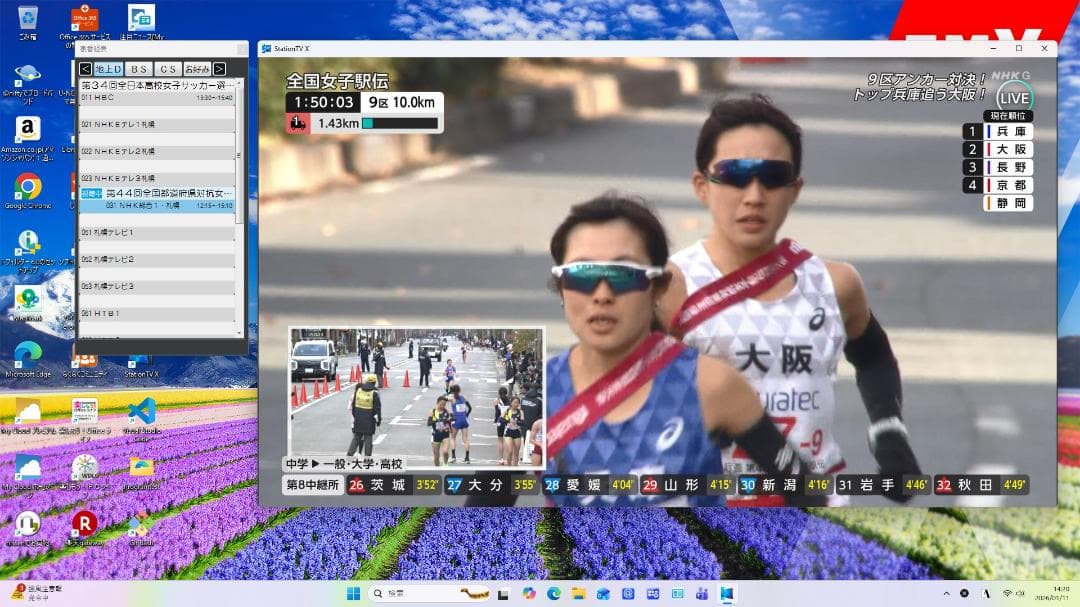This screenshot has height=607, width=1080.
Task: Open File Explorer from the taskbar
Action: pos(578,592)
